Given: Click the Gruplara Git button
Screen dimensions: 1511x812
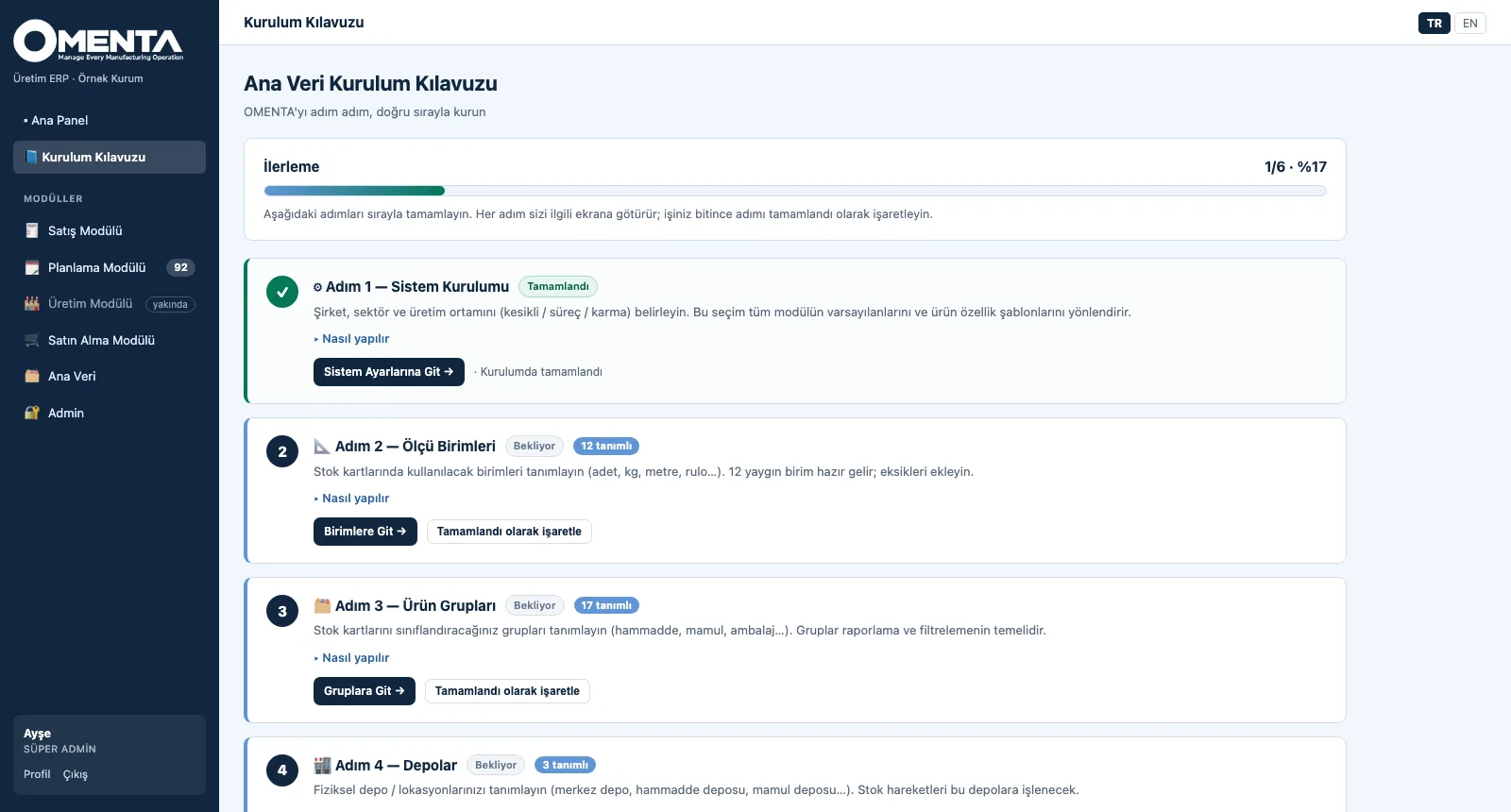Looking at the screenshot, I should click(x=365, y=691).
